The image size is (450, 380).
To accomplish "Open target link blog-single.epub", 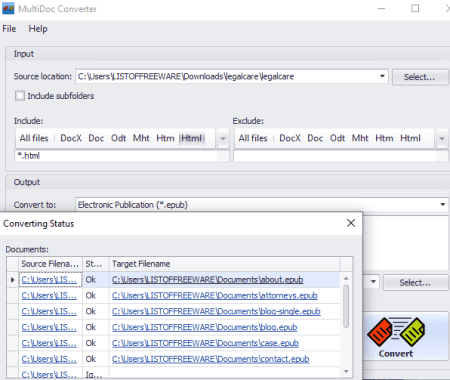I will point(216,311).
